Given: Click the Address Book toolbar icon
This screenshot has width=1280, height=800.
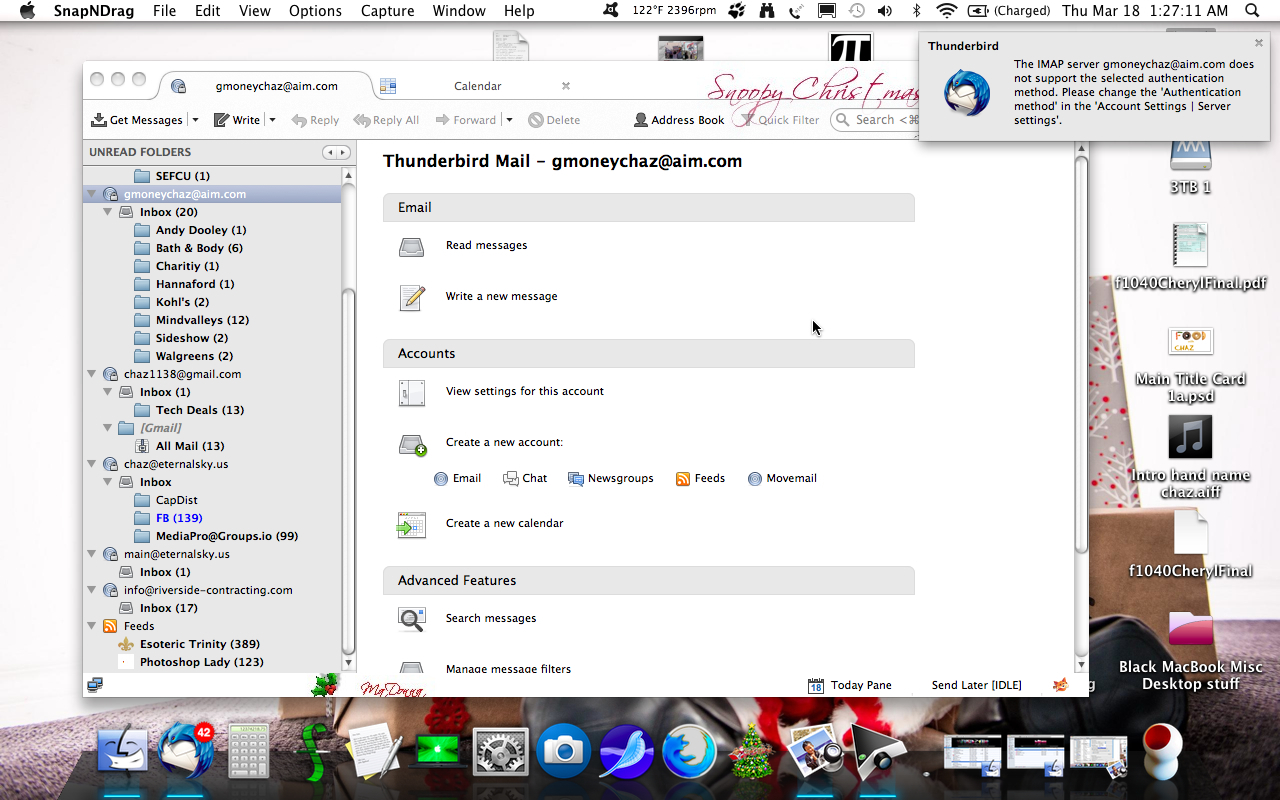Looking at the screenshot, I should tap(641, 120).
